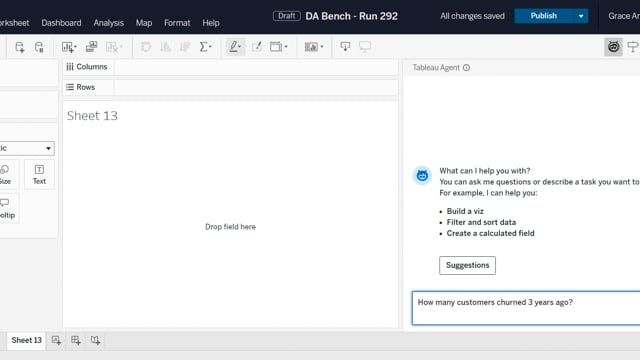Click the 'Filter and sort data' bullet text

[481, 222]
